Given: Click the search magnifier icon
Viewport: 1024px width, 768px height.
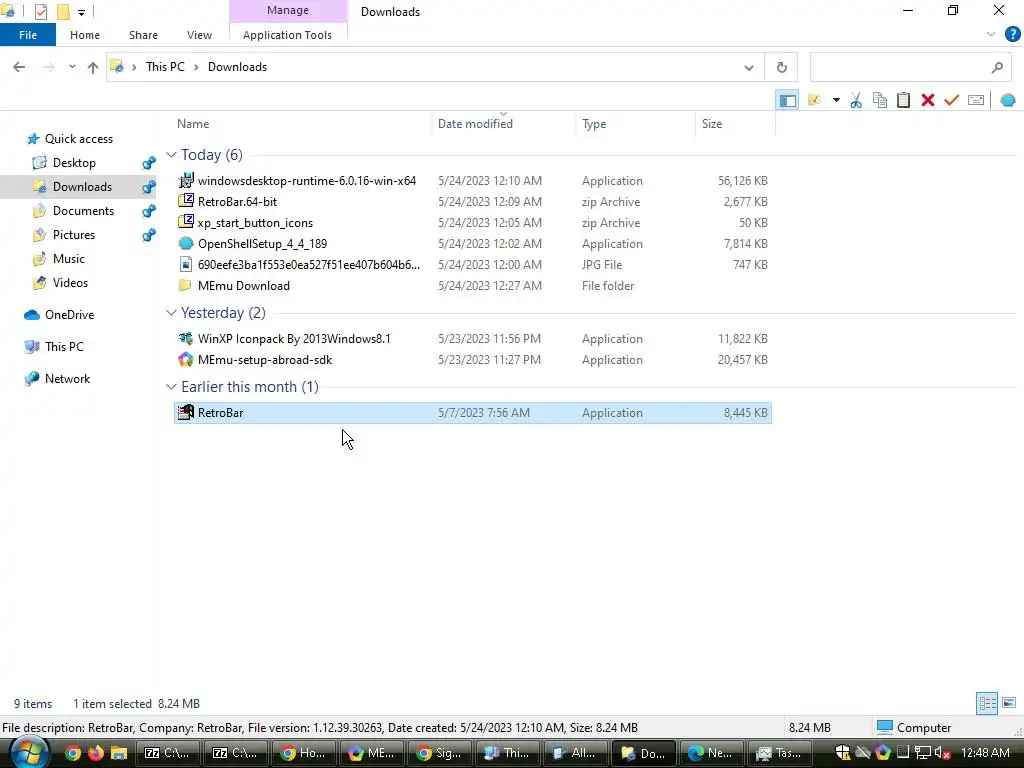Looking at the screenshot, I should coord(997,67).
